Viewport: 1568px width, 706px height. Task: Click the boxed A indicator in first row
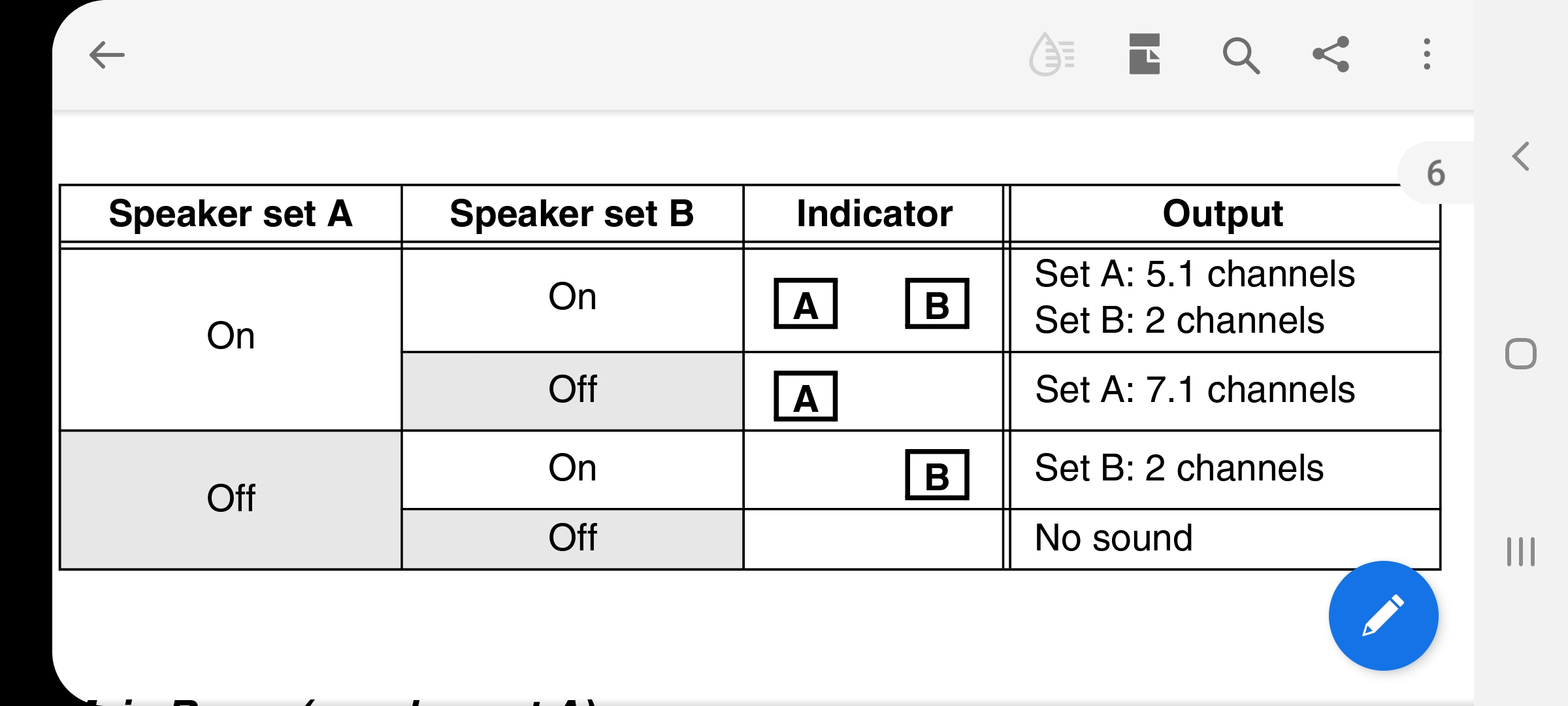(806, 304)
